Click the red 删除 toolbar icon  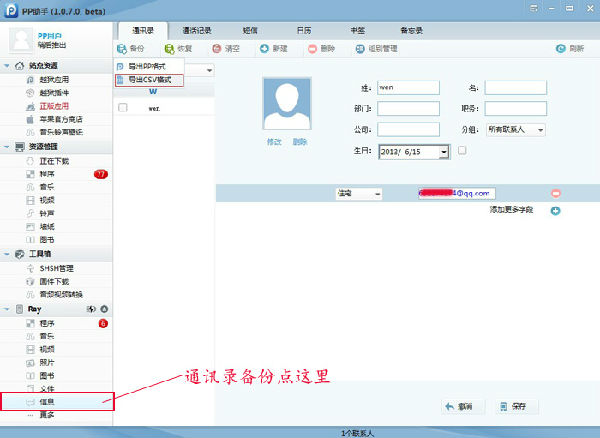(x=313, y=49)
